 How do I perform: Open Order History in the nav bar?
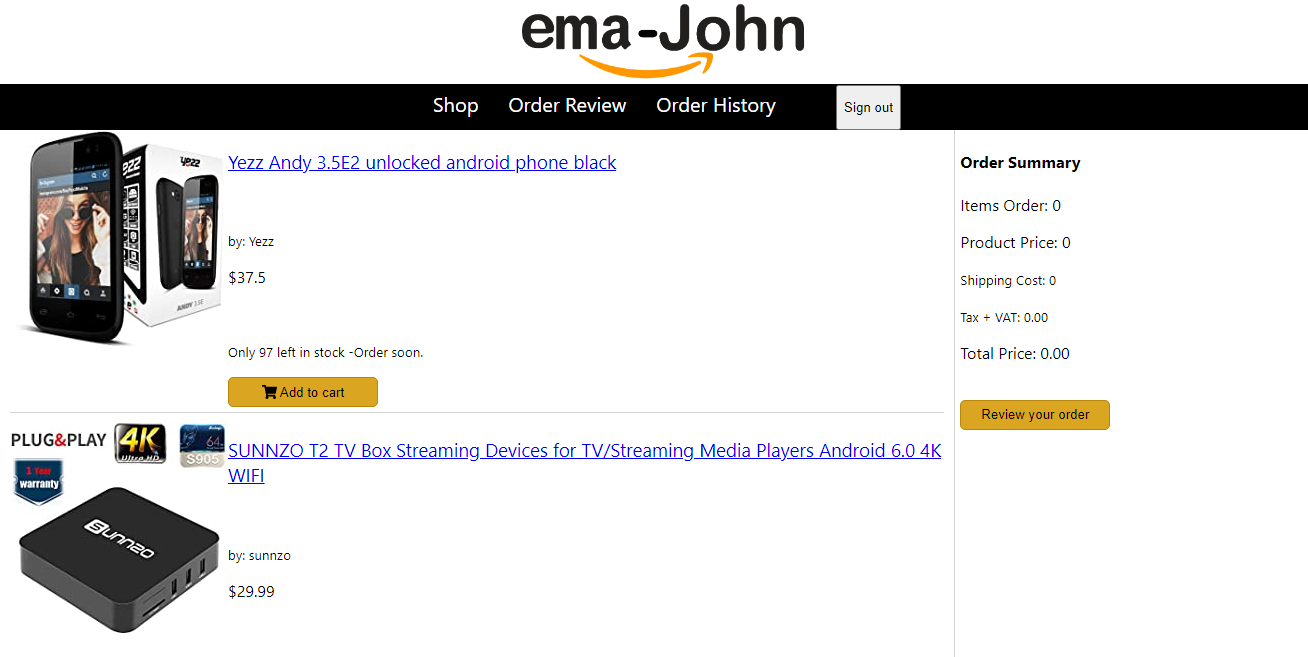point(716,106)
